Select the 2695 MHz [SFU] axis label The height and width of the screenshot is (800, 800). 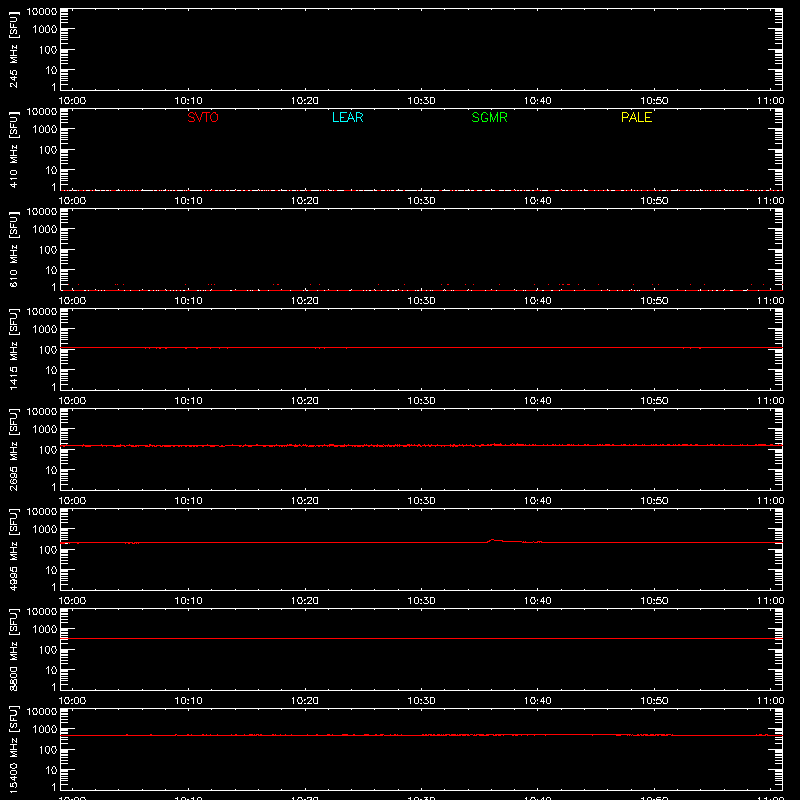tap(14, 450)
